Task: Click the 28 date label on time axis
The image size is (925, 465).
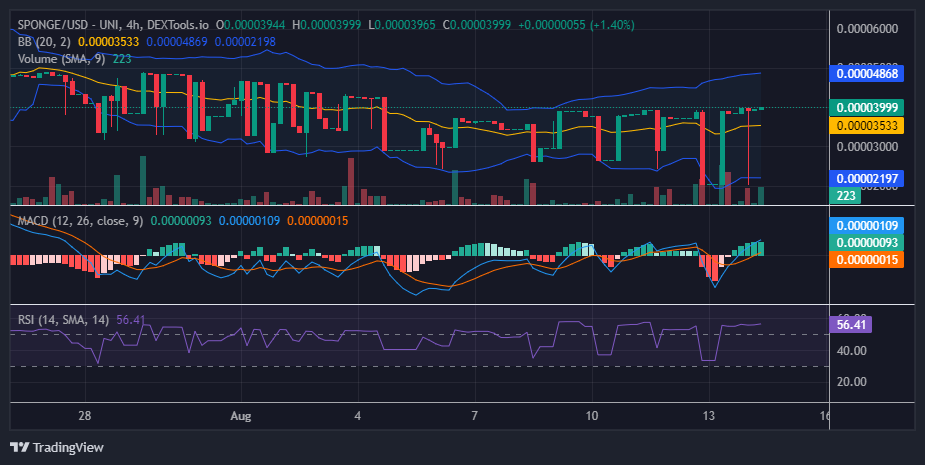Action: click(85, 415)
